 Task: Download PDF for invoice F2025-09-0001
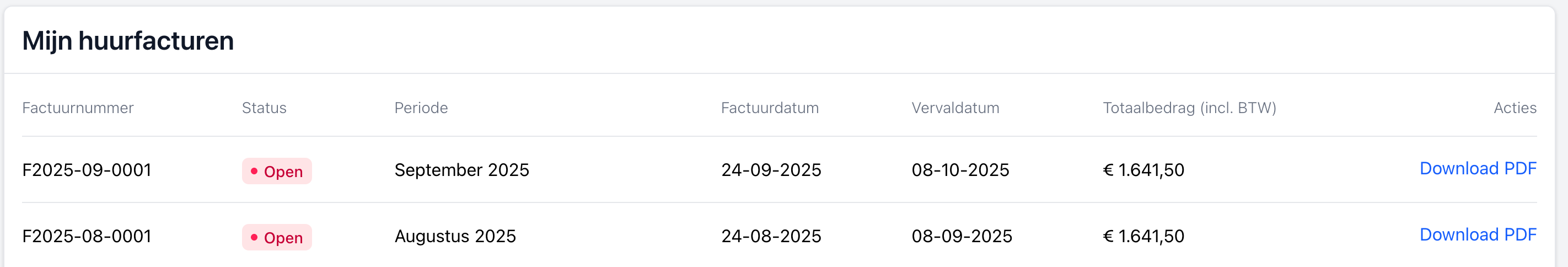click(1477, 168)
